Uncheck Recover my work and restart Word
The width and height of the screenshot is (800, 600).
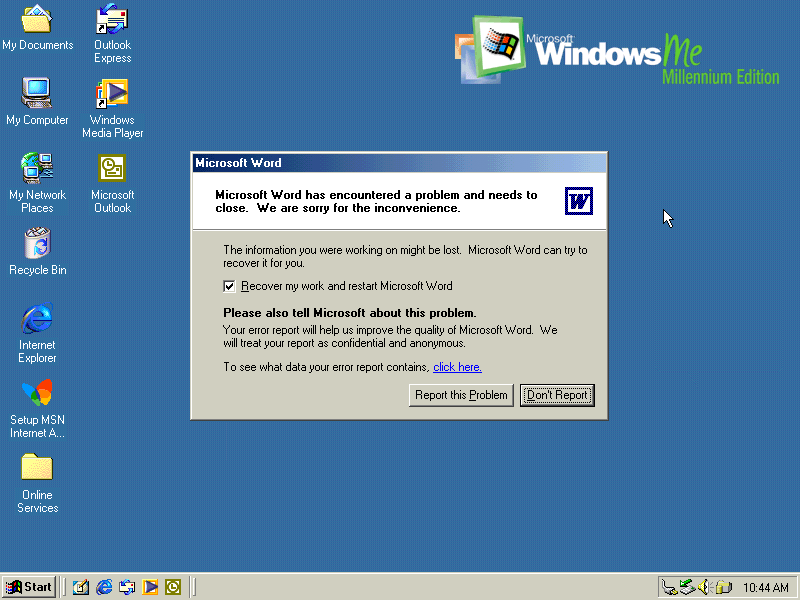[x=229, y=286]
